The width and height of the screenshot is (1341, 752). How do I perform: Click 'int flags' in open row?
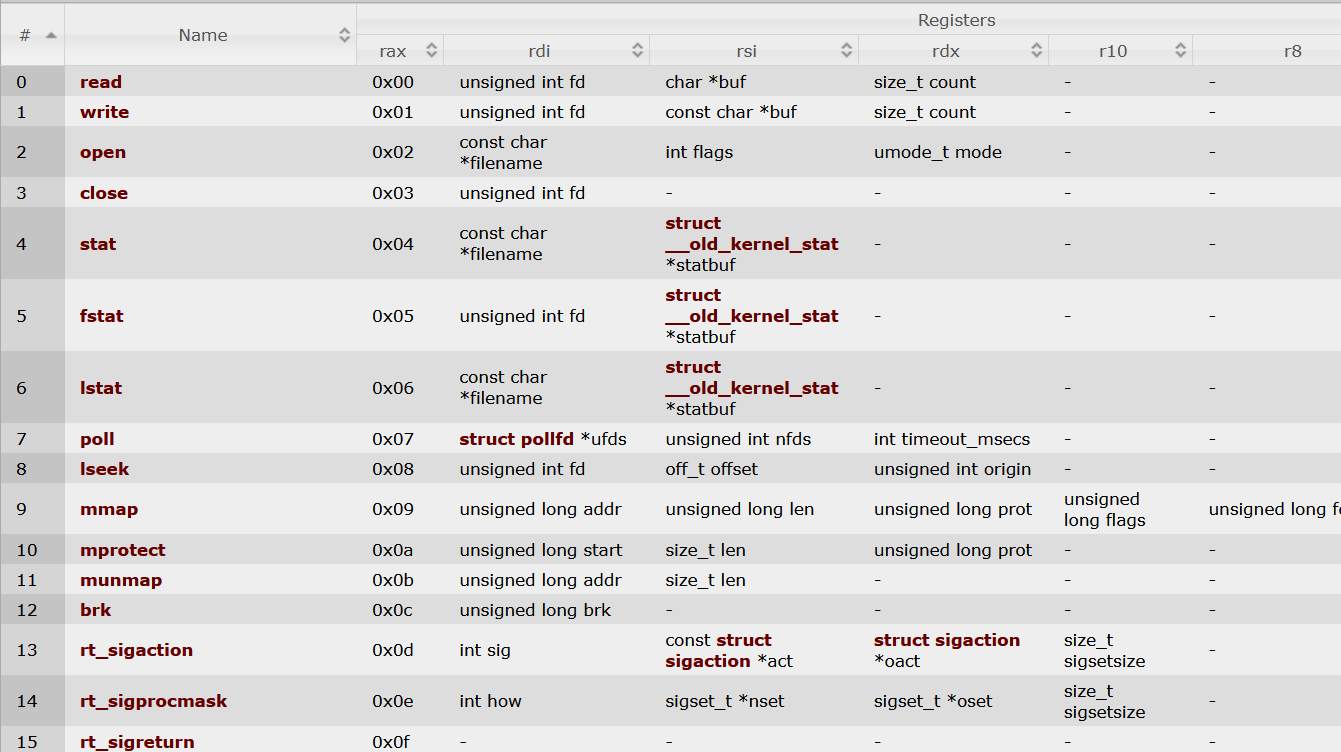pyautogui.click(x=699, y=152)
